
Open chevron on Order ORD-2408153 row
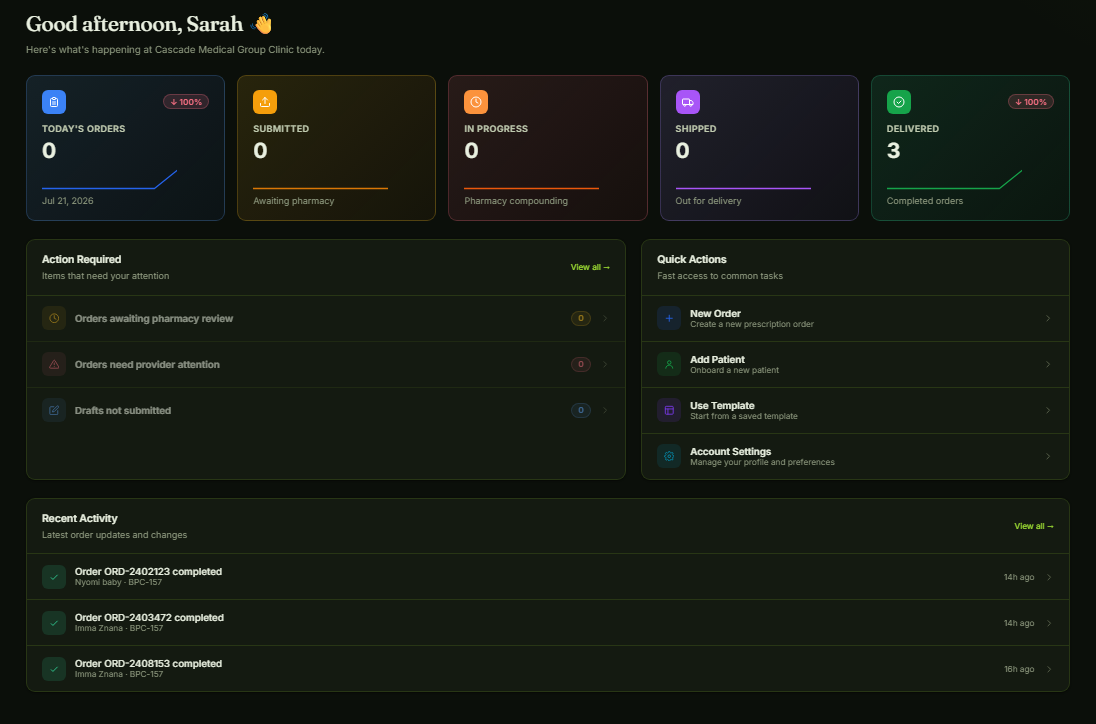coord(1048,669)
